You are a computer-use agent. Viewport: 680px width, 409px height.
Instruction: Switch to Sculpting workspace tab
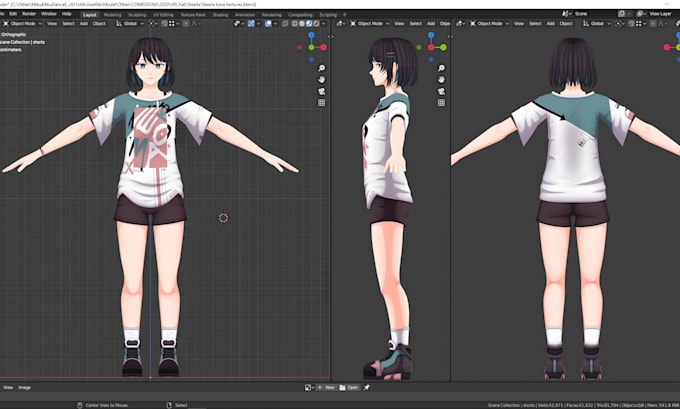137,15
